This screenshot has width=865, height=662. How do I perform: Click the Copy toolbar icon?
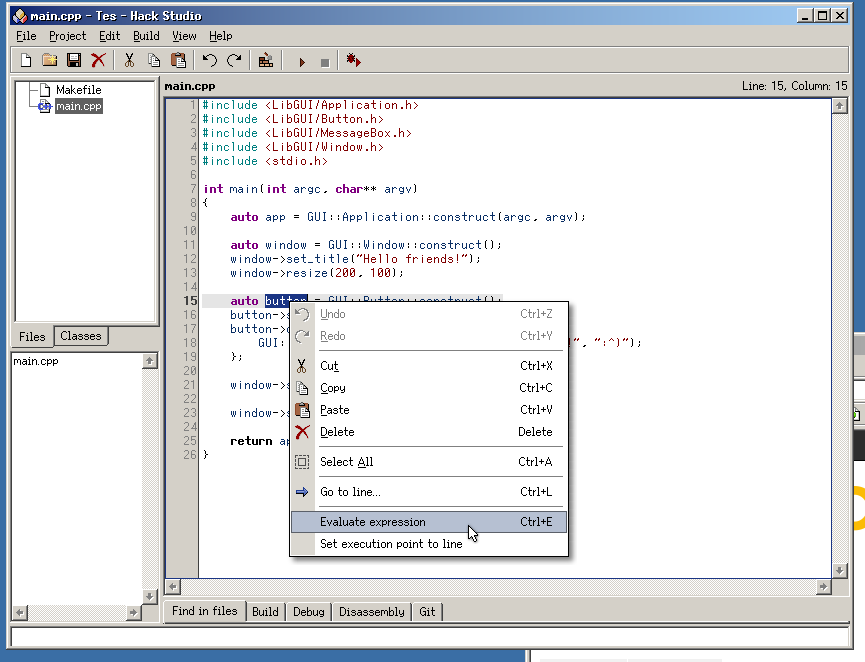154,60
